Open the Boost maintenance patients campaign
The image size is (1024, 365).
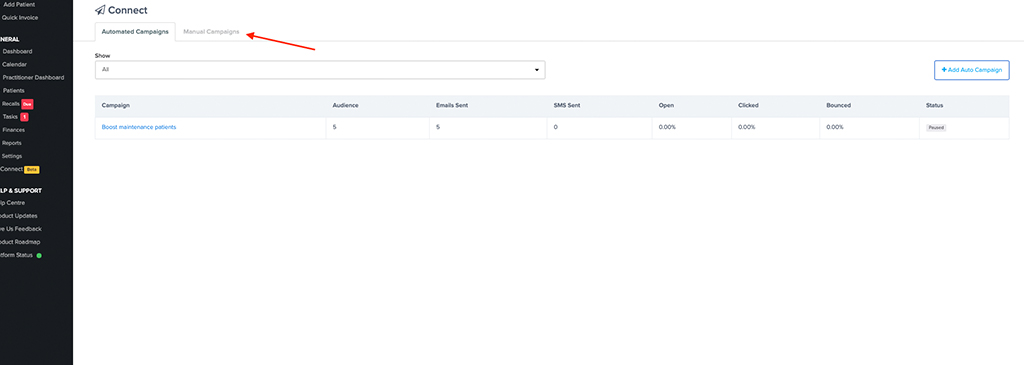click(139, 127)
